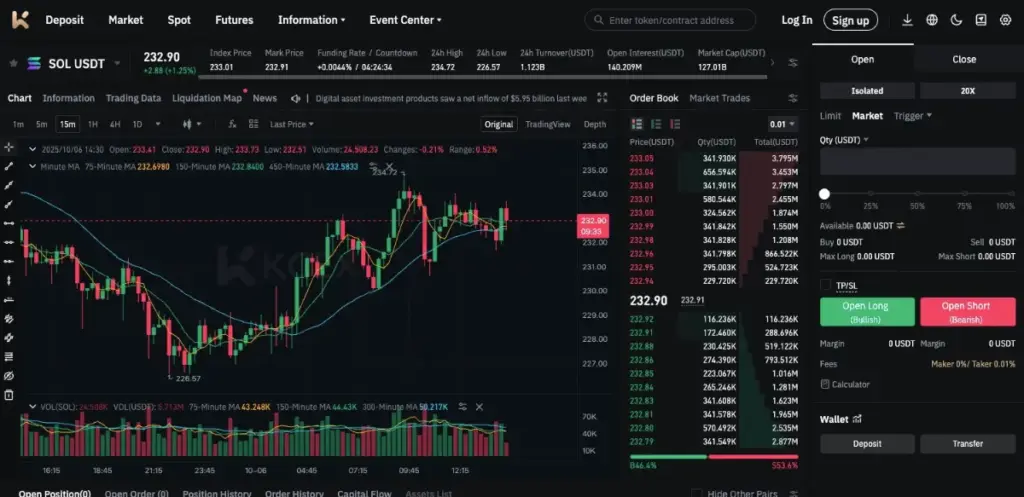Screen dimensions: 1024x497
Task: Select the horizontal line drawing tool
Action: pyautogui.click(x=9, y=223)
